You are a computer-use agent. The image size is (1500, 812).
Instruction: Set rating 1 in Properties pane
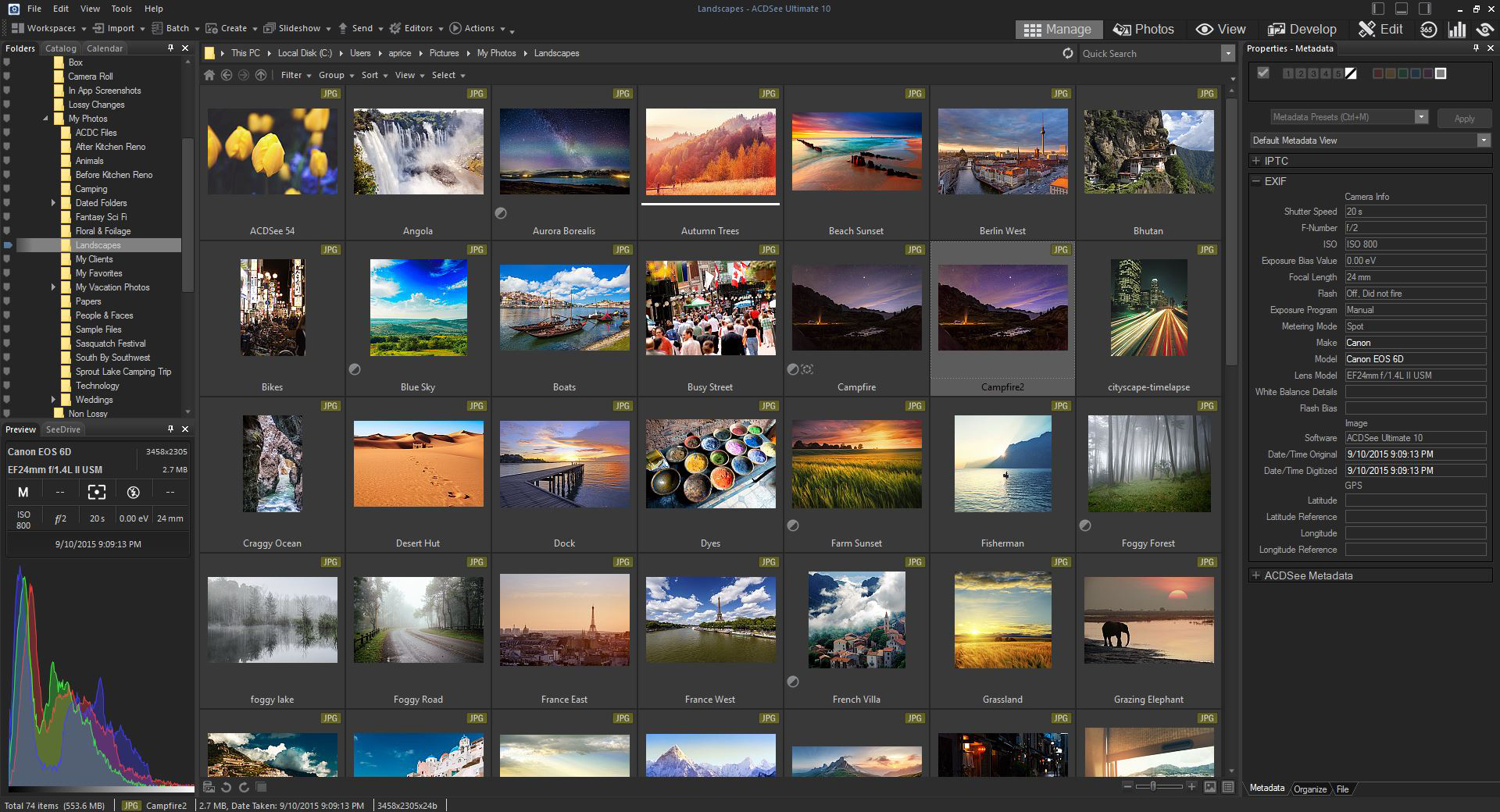point(1288,73)
